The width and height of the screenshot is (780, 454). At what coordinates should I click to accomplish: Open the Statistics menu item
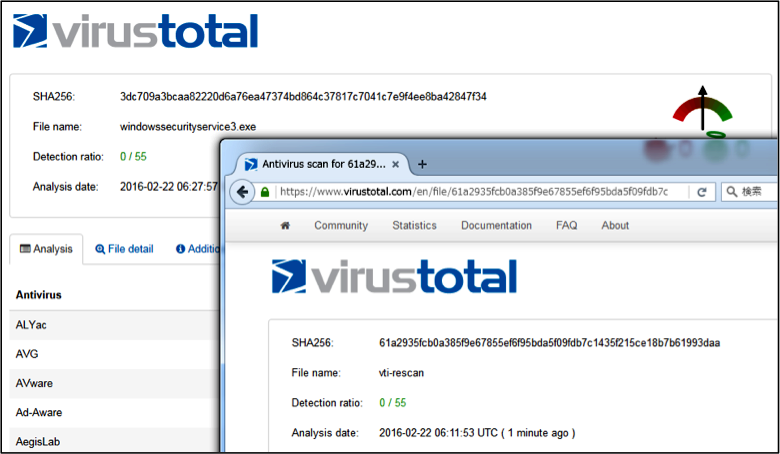pos(414,225)
